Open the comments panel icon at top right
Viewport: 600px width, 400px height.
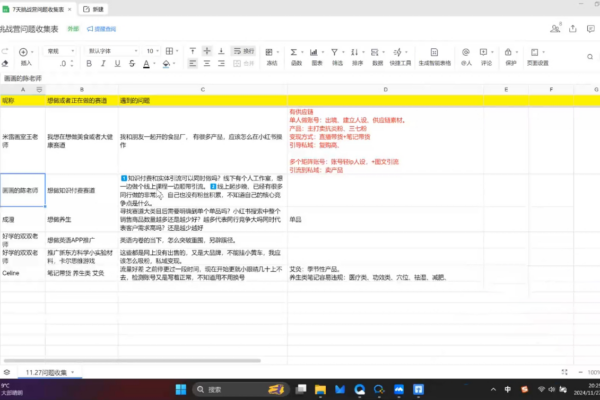(x=591, y=28)
